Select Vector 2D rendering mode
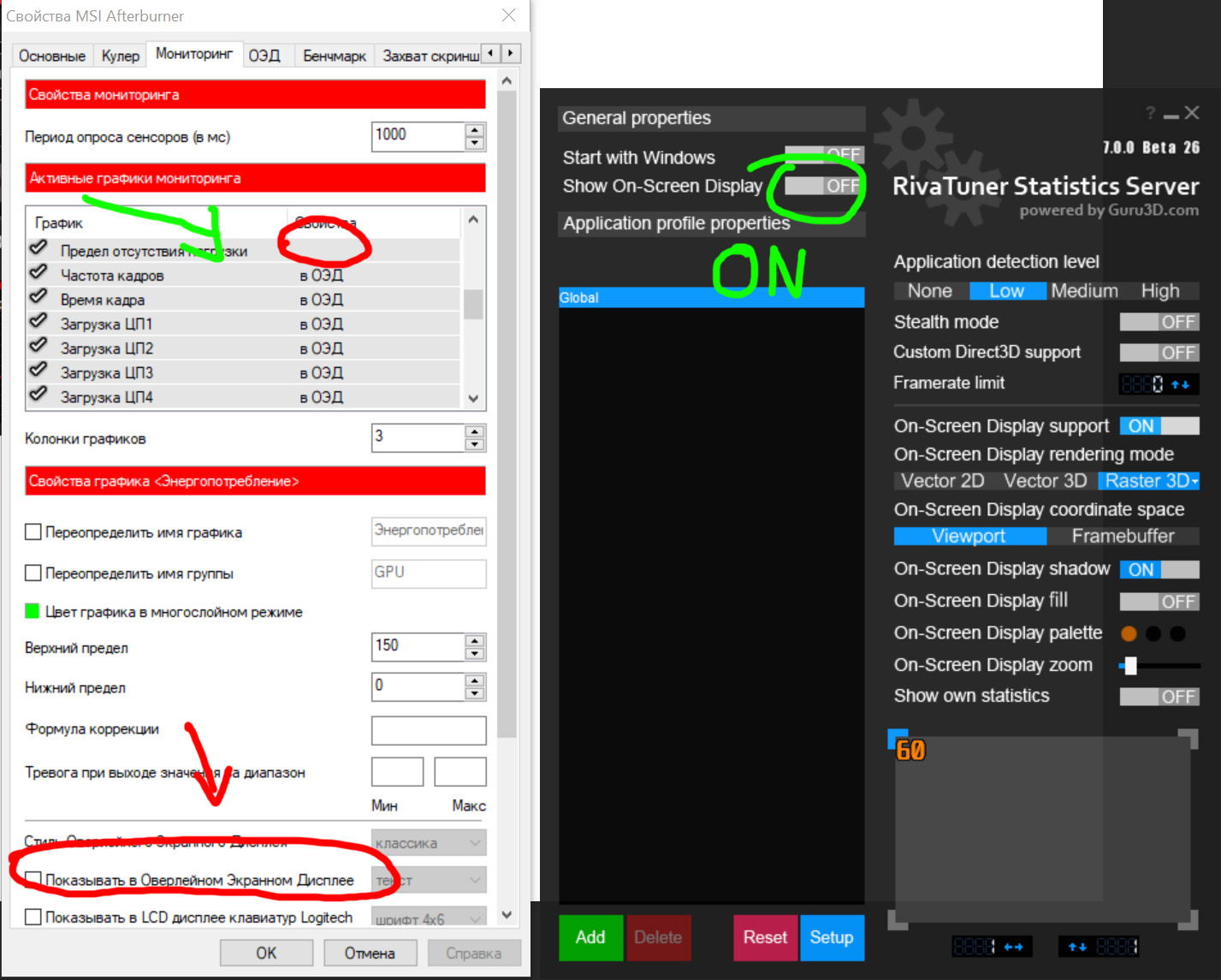 point(943,481)
